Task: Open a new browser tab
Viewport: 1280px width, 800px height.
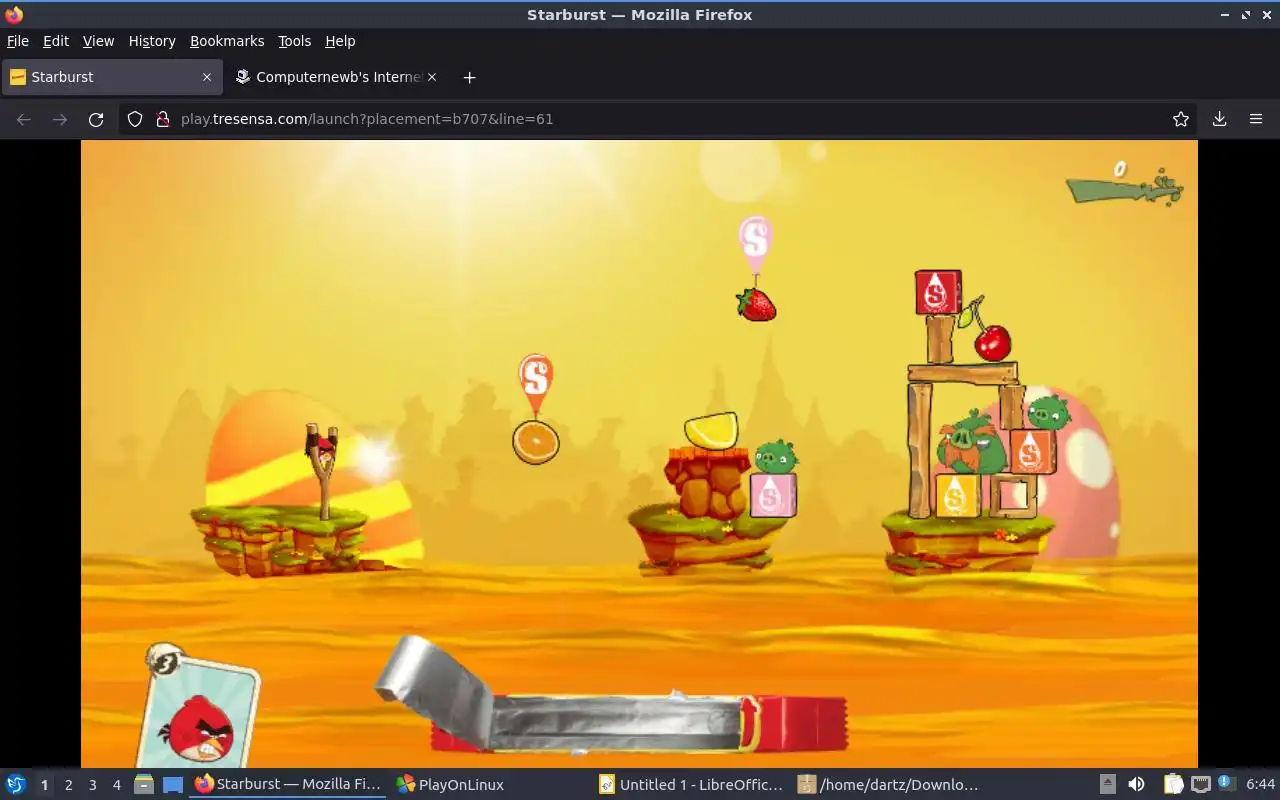Action: pos(469,77)
